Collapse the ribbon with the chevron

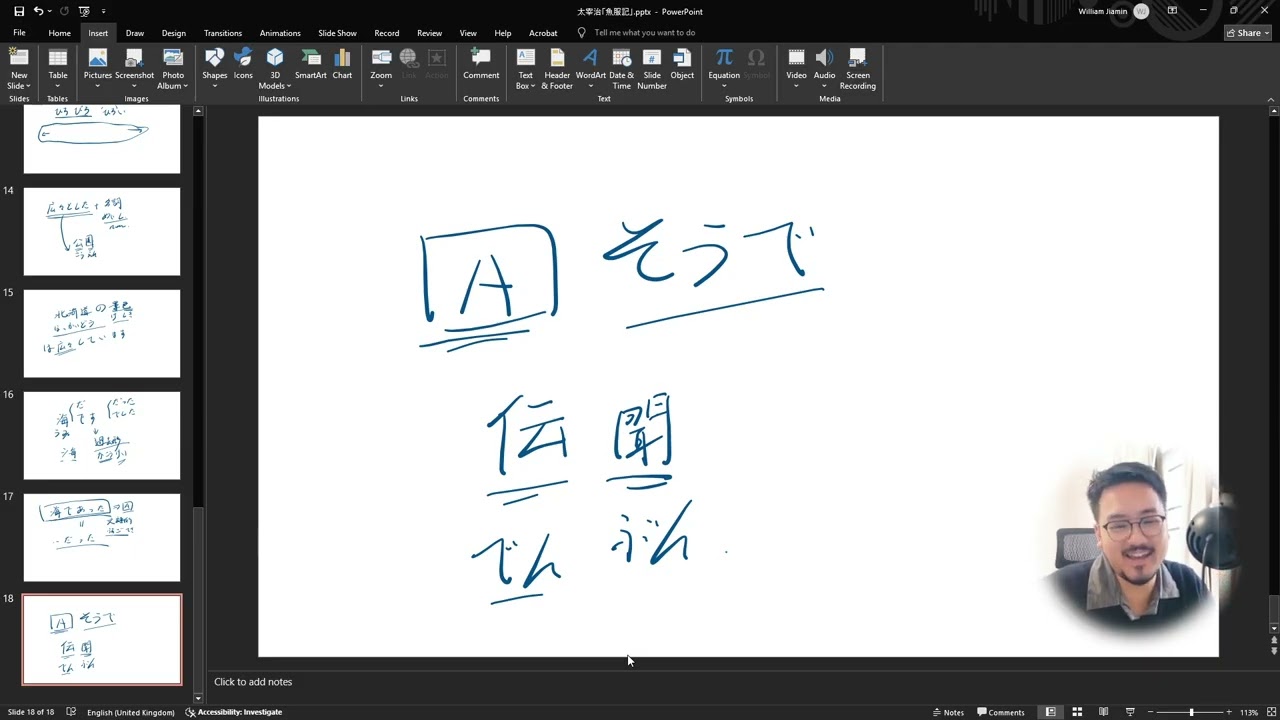[x=1271, y=99]
